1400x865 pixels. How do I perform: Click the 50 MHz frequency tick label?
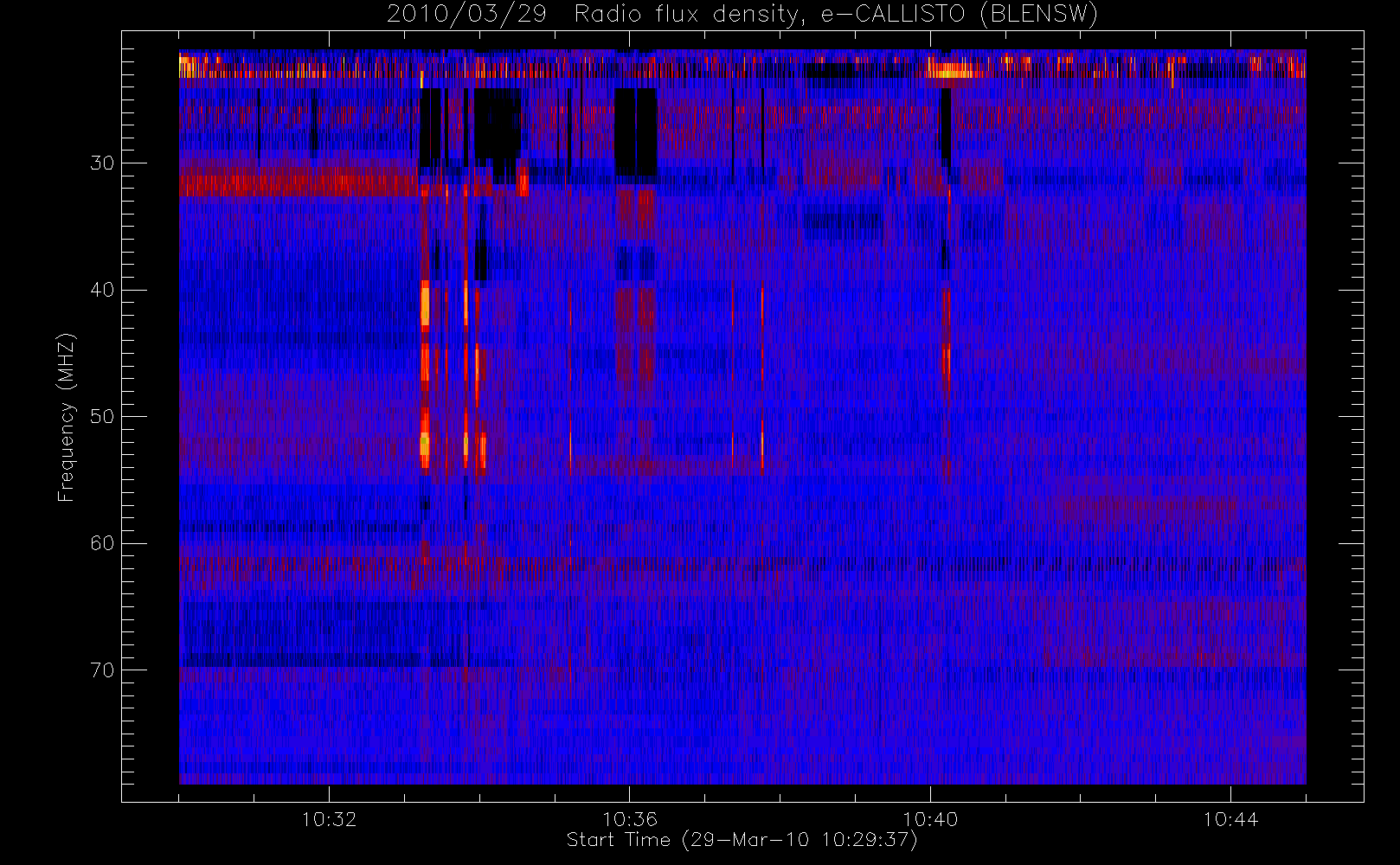pyautogui.click(x=102, y=417)
